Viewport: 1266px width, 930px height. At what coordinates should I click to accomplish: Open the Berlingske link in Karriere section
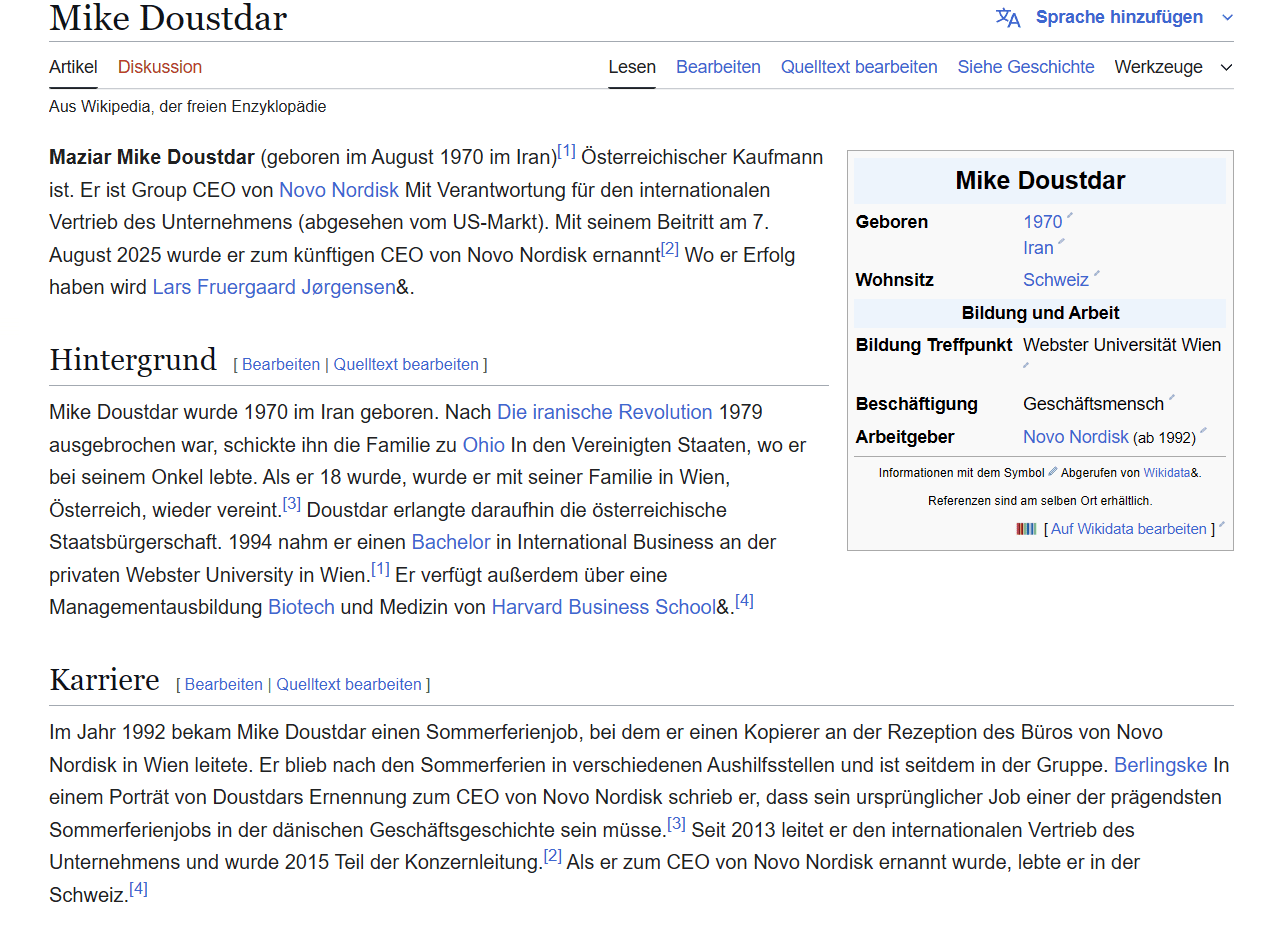click(x=1161, y=765)
